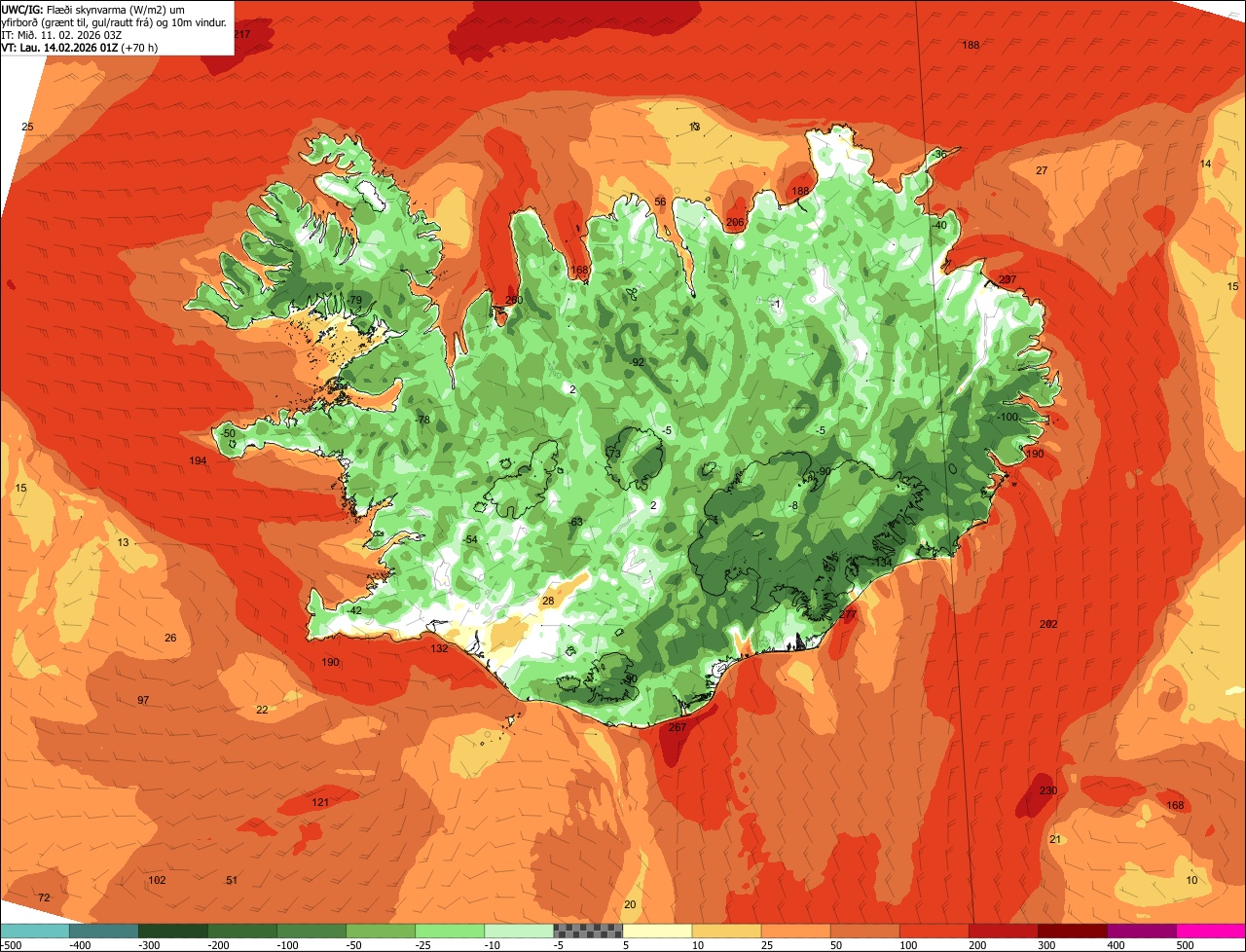Image resolution: width=1246 pixels, height=952 pixels.
Task: Click the map value '20' above the legend
Action: tap(630, 904)
